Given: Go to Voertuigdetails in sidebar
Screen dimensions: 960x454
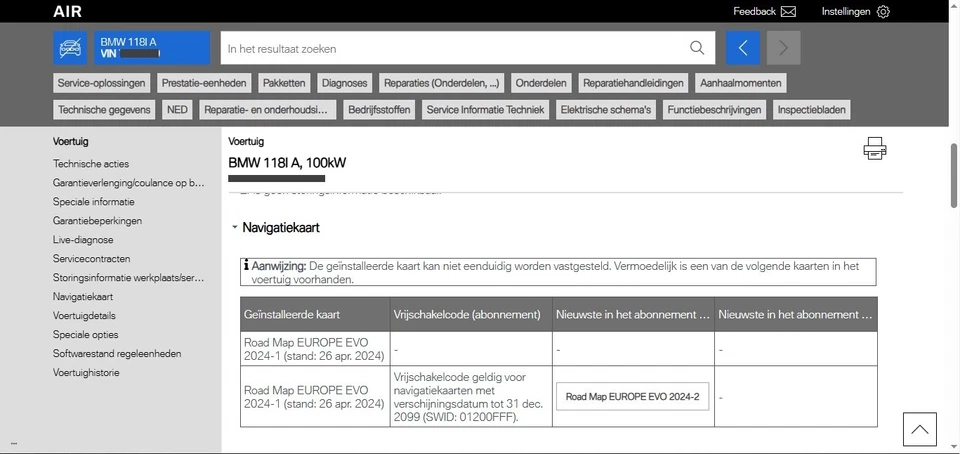Looking at the screenshot, I should pyautogui.click(x=84, y=316).
